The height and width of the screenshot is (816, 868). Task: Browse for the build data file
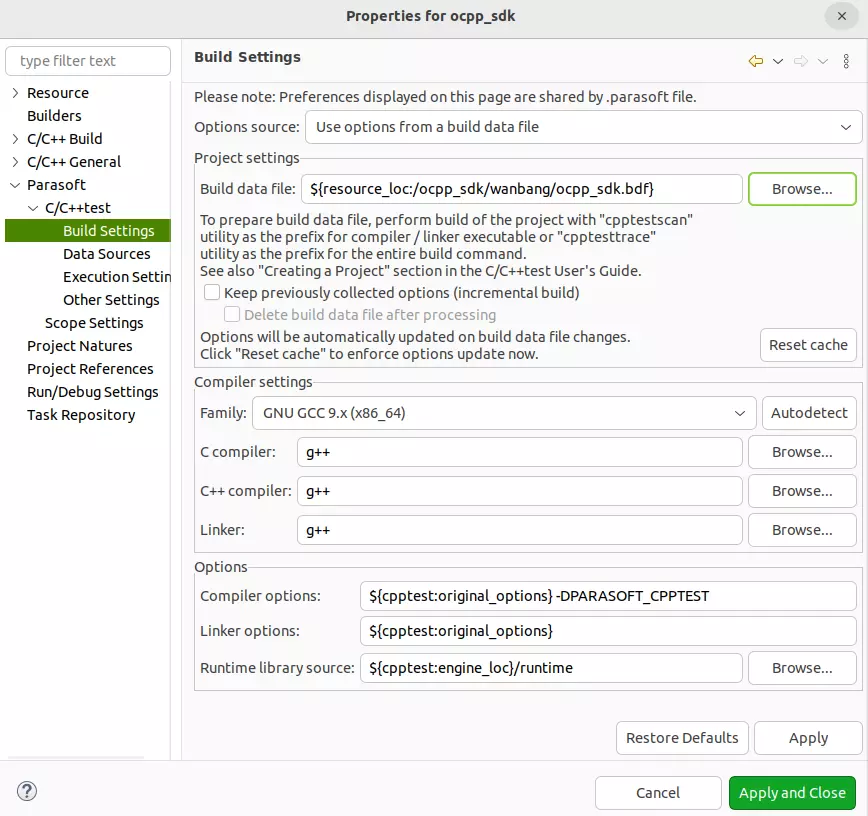pos(802,189)
